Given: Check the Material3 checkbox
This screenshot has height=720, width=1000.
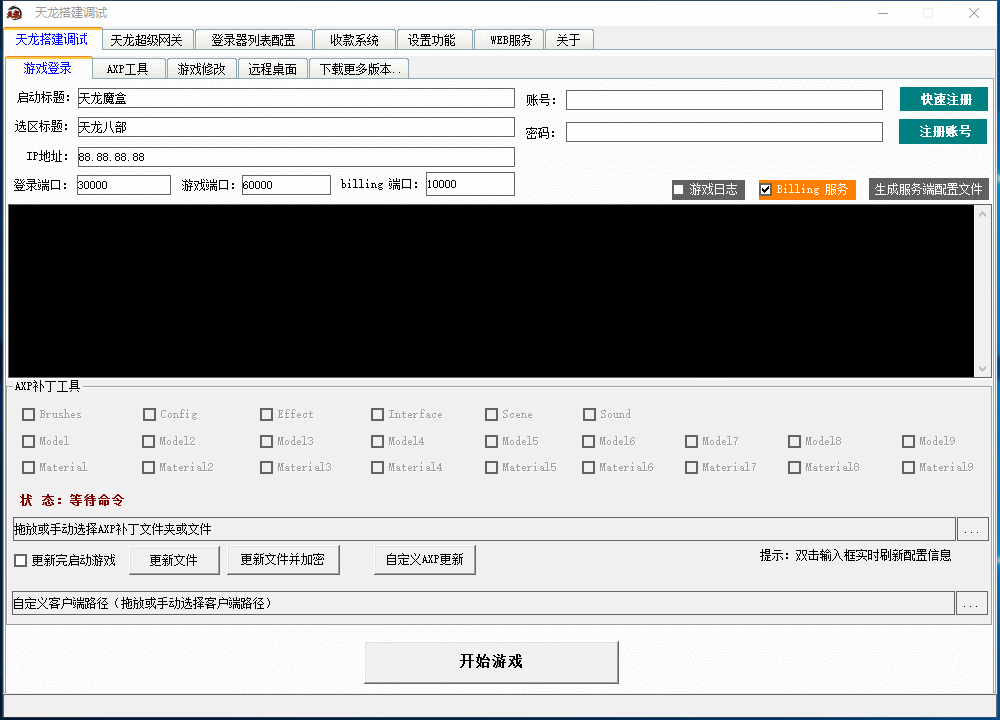Looking at the screenshot, I should pos(267,467).
